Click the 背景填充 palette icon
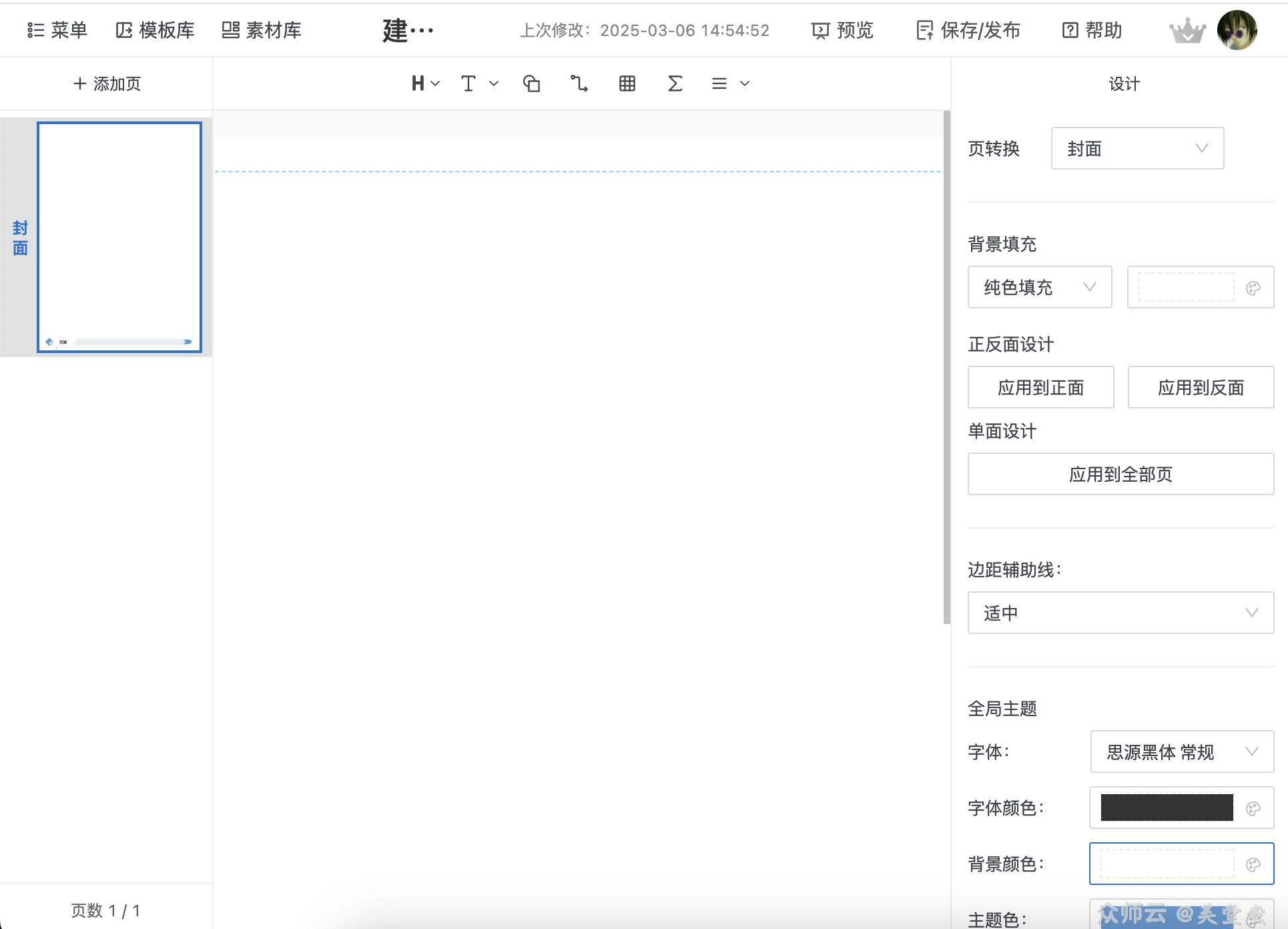 [1253, 288]
